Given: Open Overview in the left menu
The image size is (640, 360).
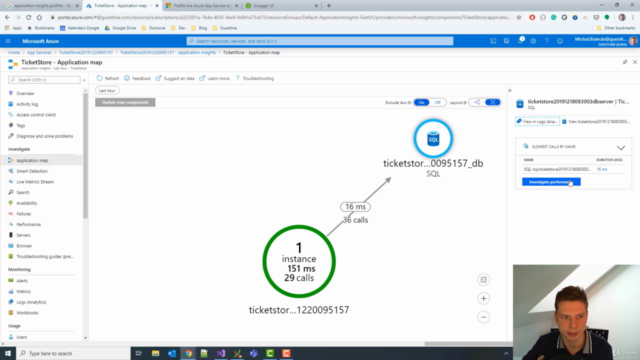Looking at the screenshot, I should [x=25, y=93].
